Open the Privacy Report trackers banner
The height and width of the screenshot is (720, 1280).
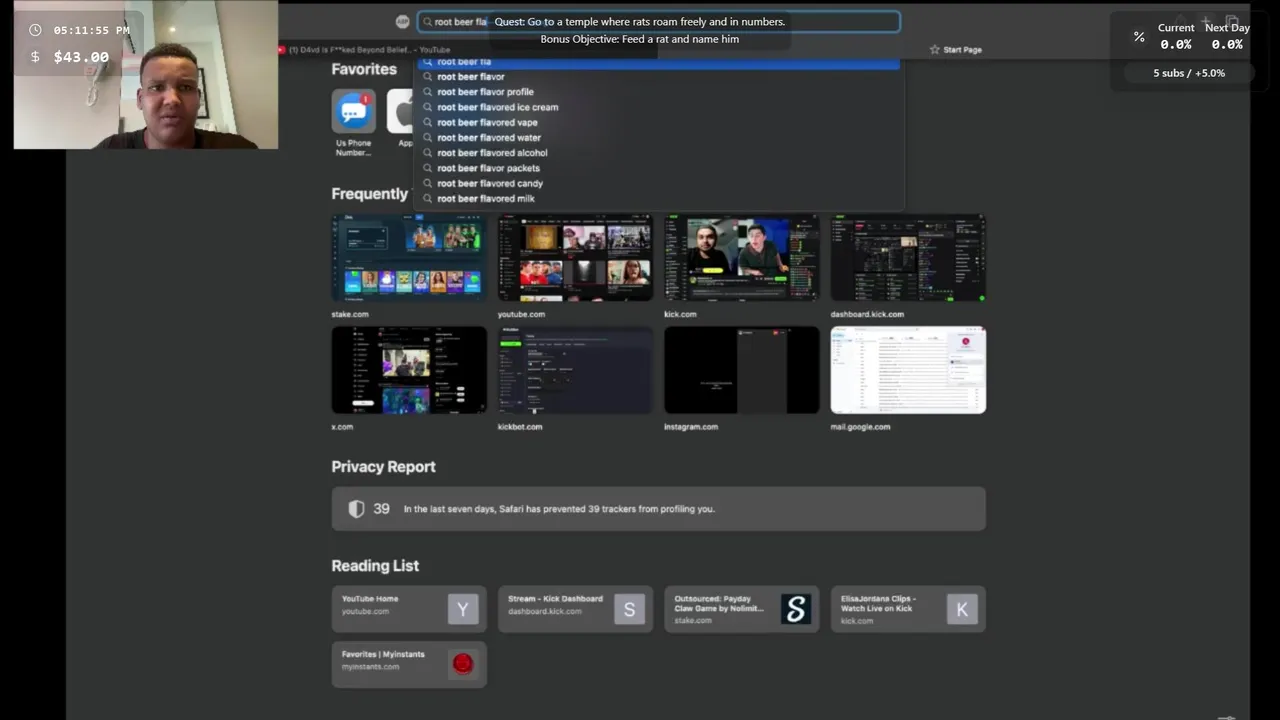658,509
